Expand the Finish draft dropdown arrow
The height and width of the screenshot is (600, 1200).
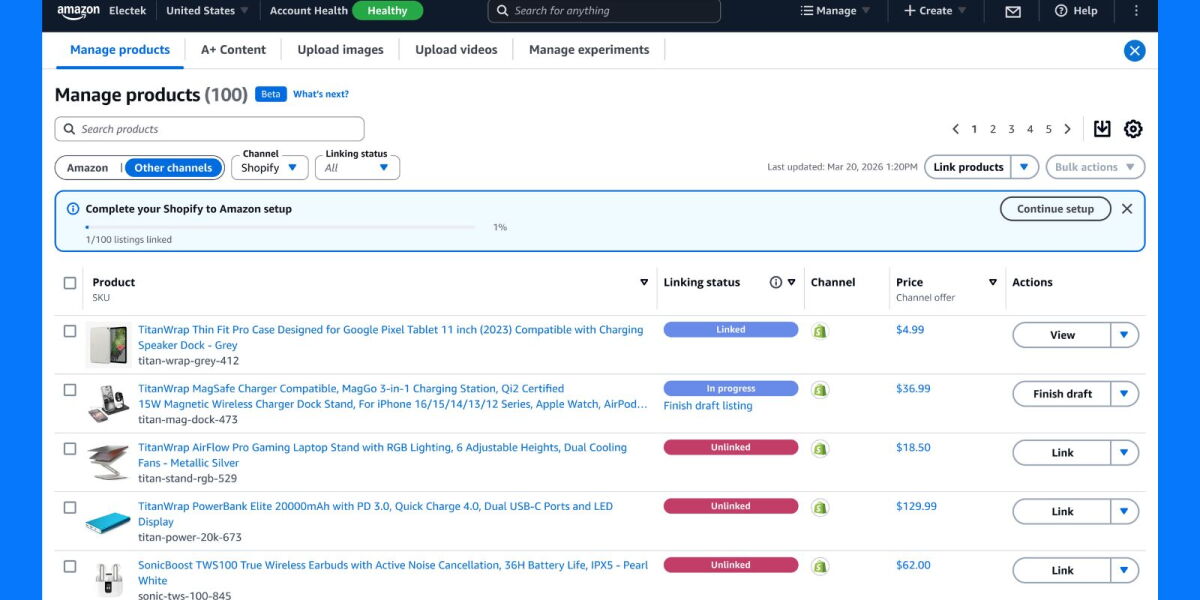click(1125, 394)
